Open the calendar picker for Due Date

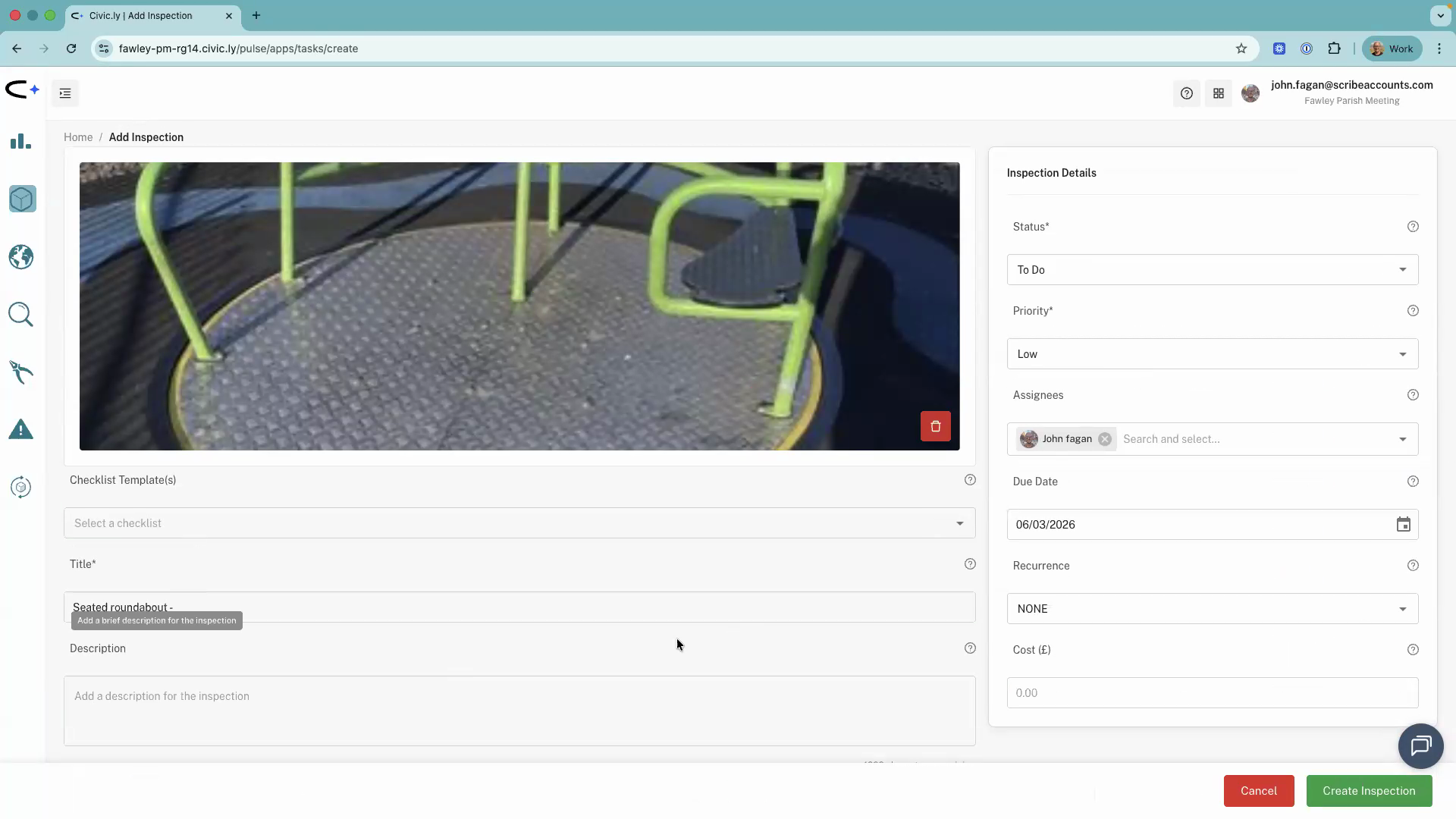click(1403, 525)
